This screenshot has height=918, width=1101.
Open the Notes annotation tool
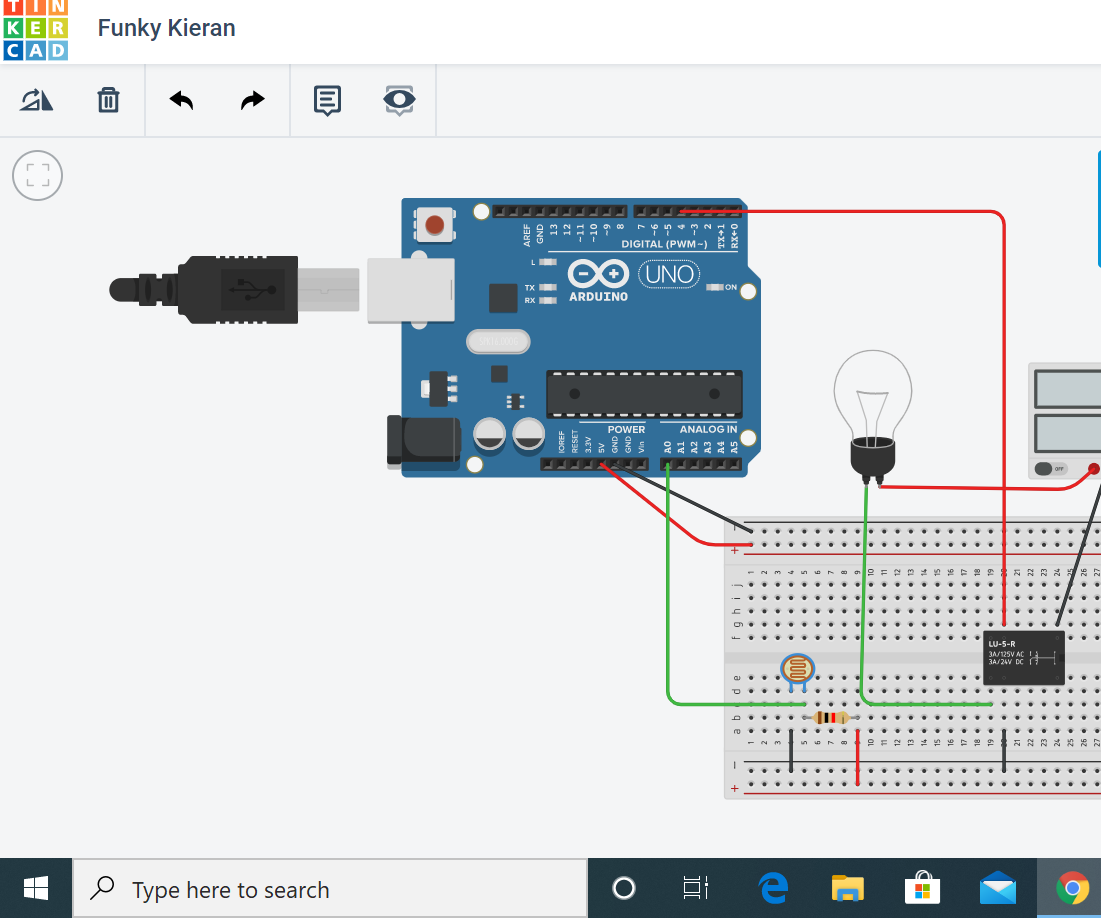[326, 100]
